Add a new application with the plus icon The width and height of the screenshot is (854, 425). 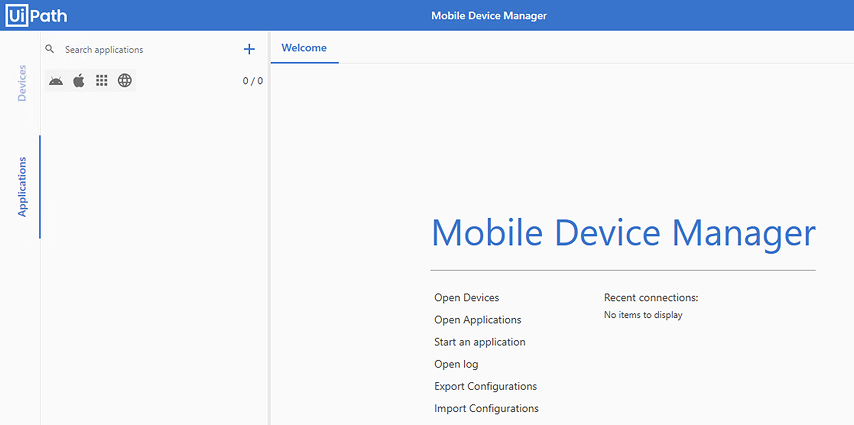pos(249,50)
